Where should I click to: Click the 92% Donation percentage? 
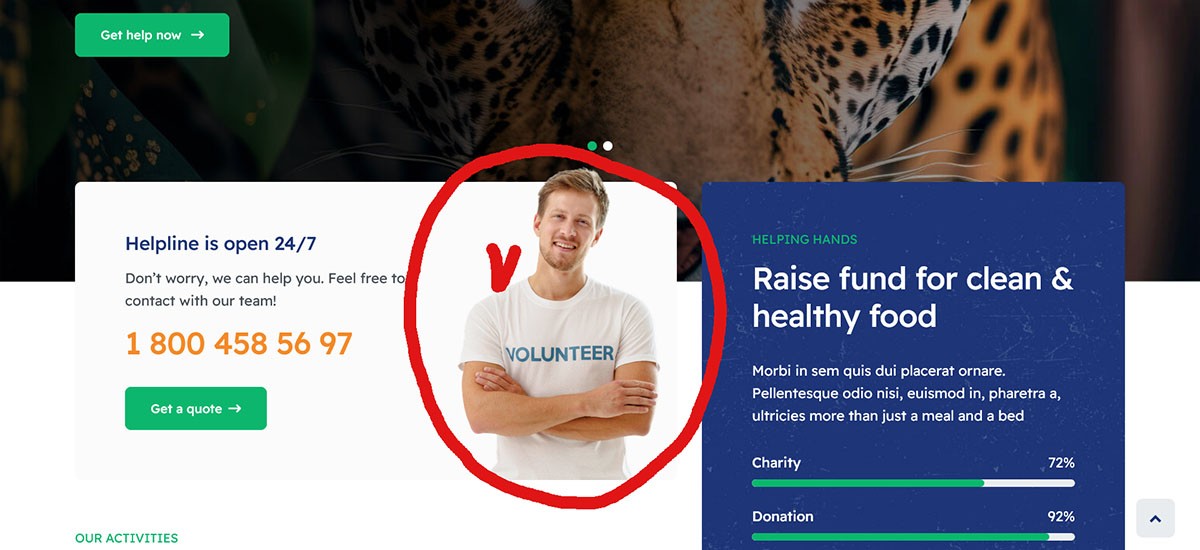coord(1061,517)
